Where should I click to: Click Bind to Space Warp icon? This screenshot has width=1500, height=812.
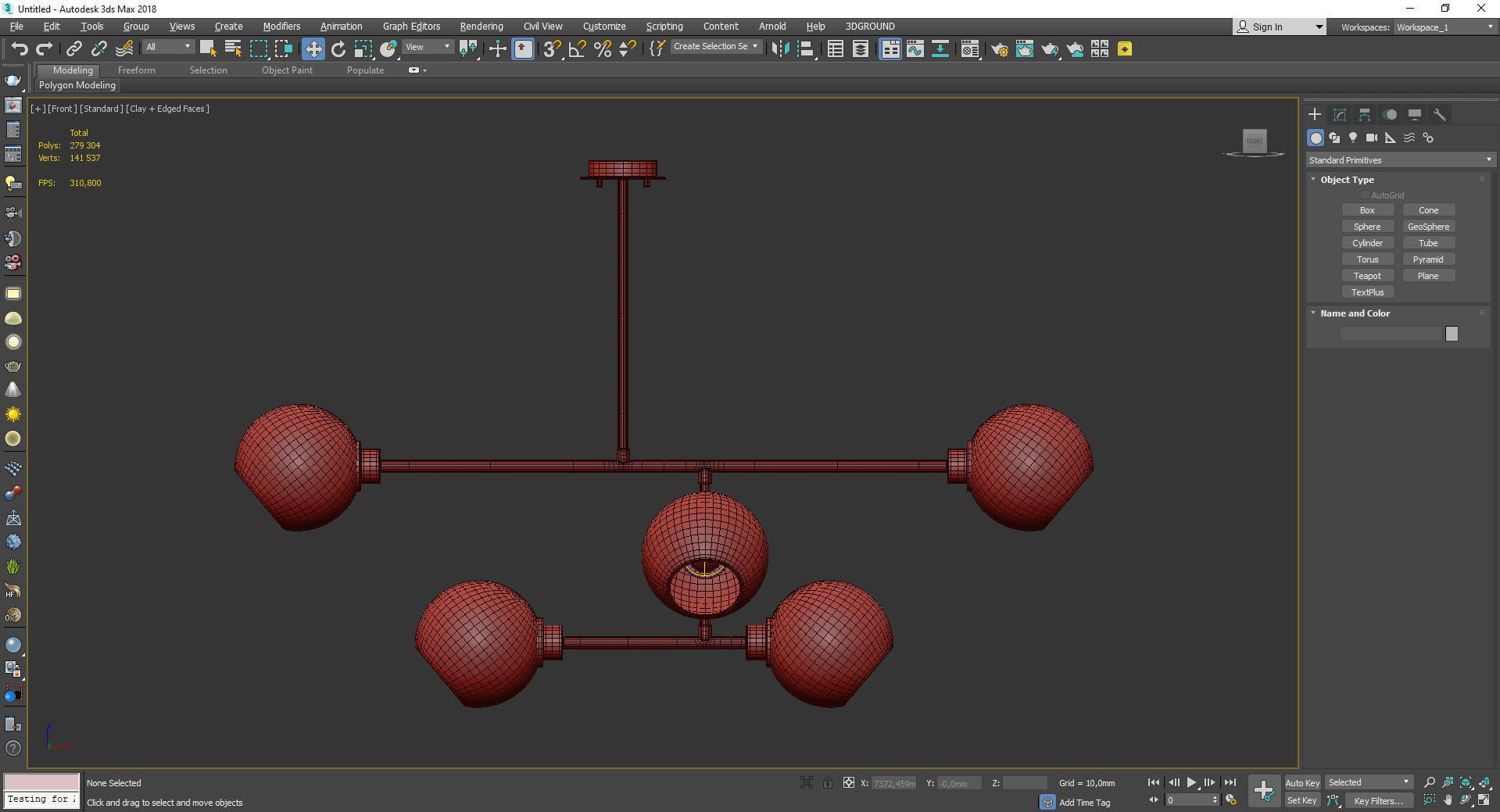point(124,49)
